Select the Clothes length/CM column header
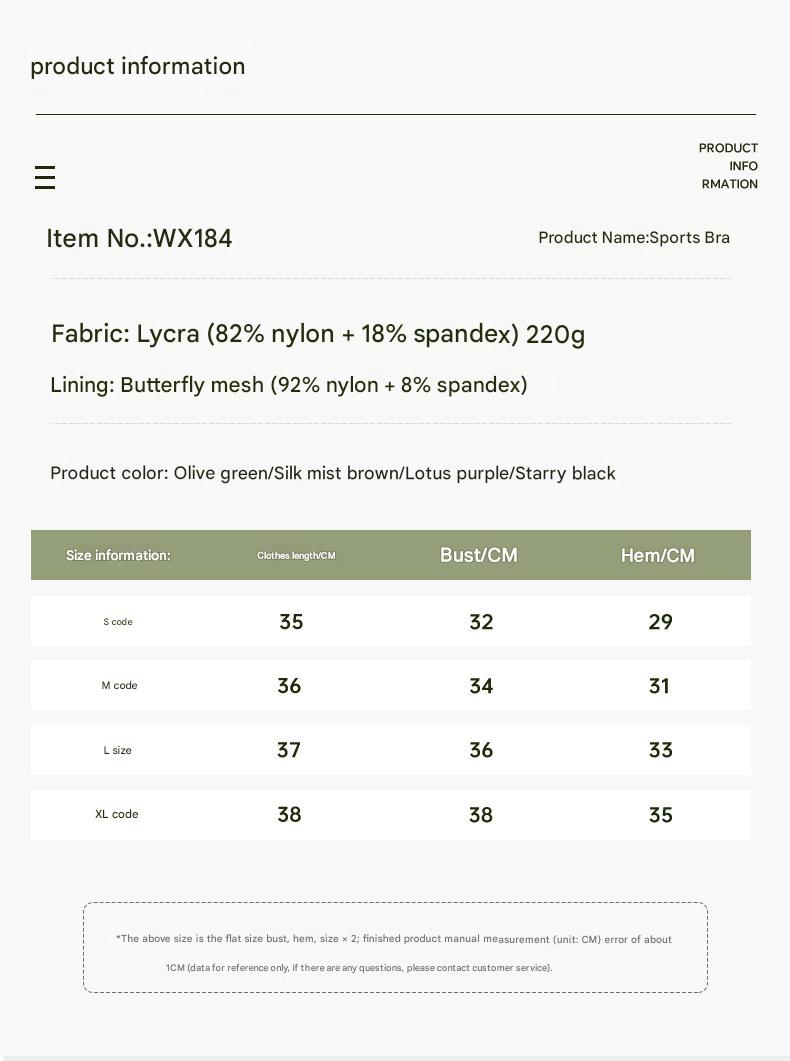790x1061 pixels. (x=296, y=556)
